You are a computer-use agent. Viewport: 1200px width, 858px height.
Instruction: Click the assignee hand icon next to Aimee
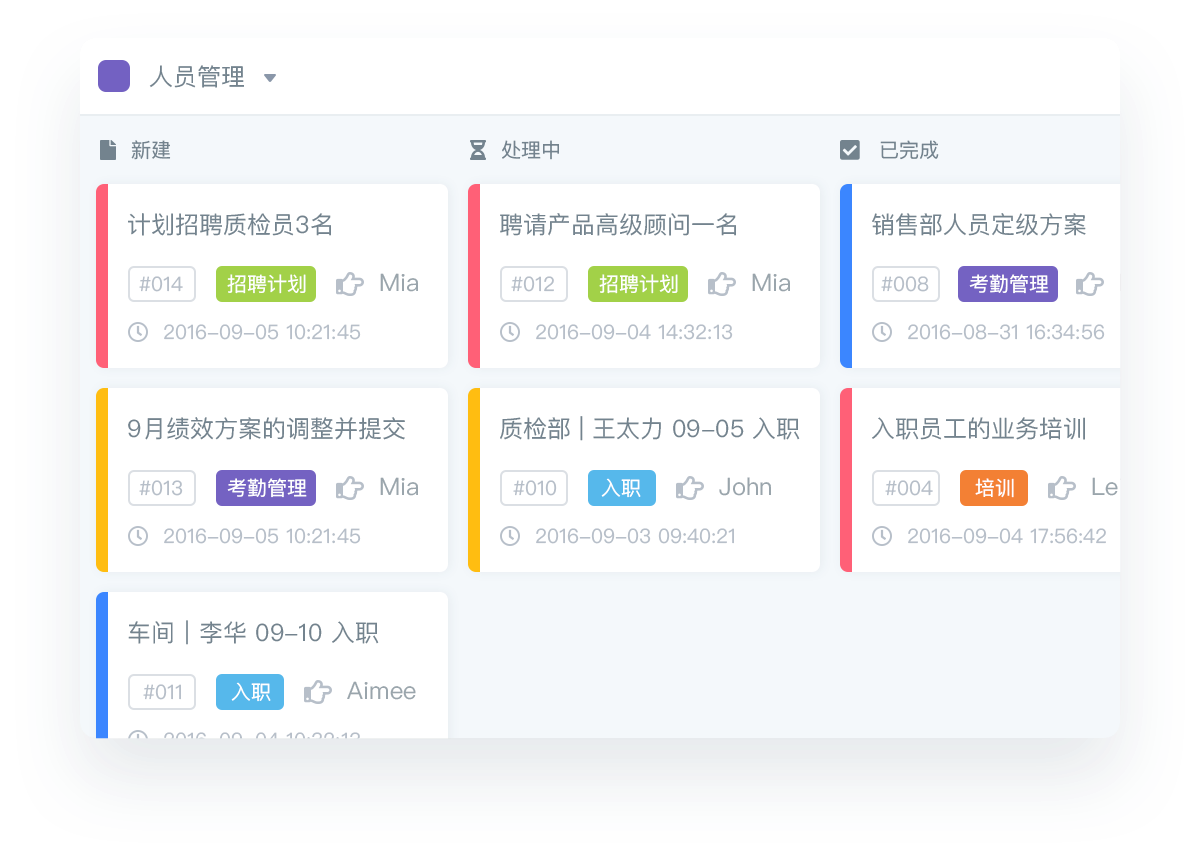(x=318, y=692)
